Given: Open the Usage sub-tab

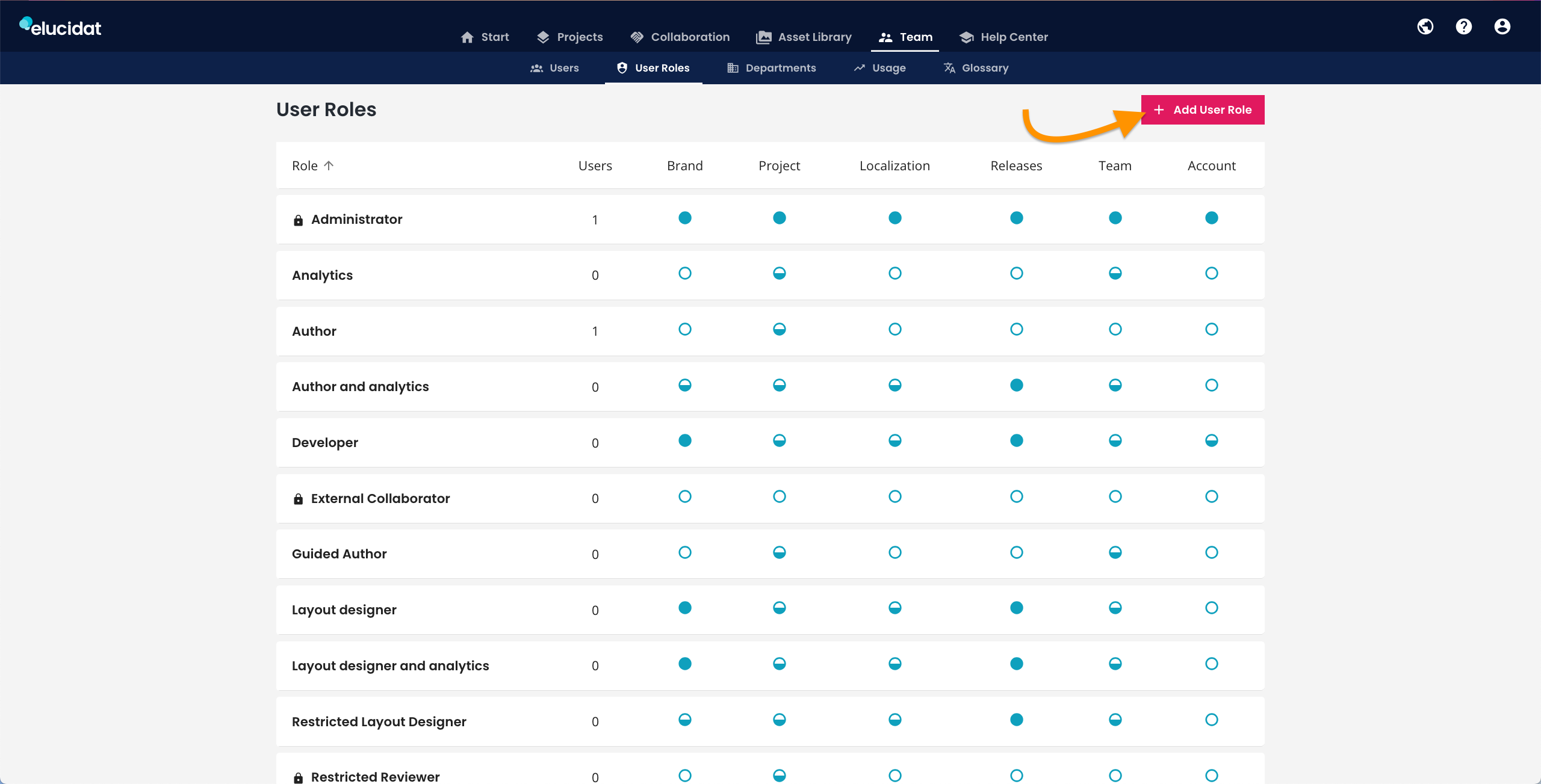Looking at the screenshot, I should [x=879, y=68].
